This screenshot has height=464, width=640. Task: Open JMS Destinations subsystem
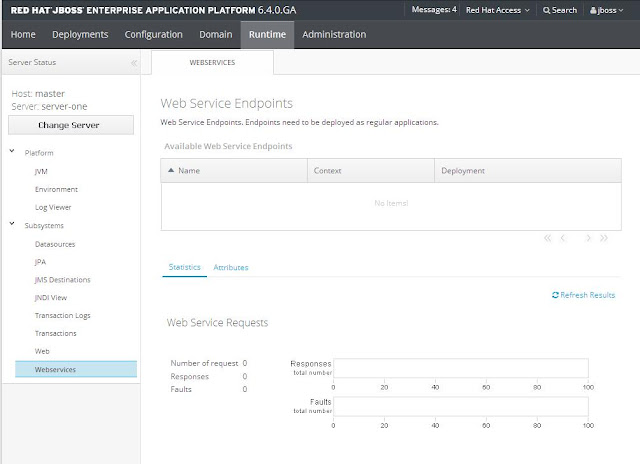point(62,280)
